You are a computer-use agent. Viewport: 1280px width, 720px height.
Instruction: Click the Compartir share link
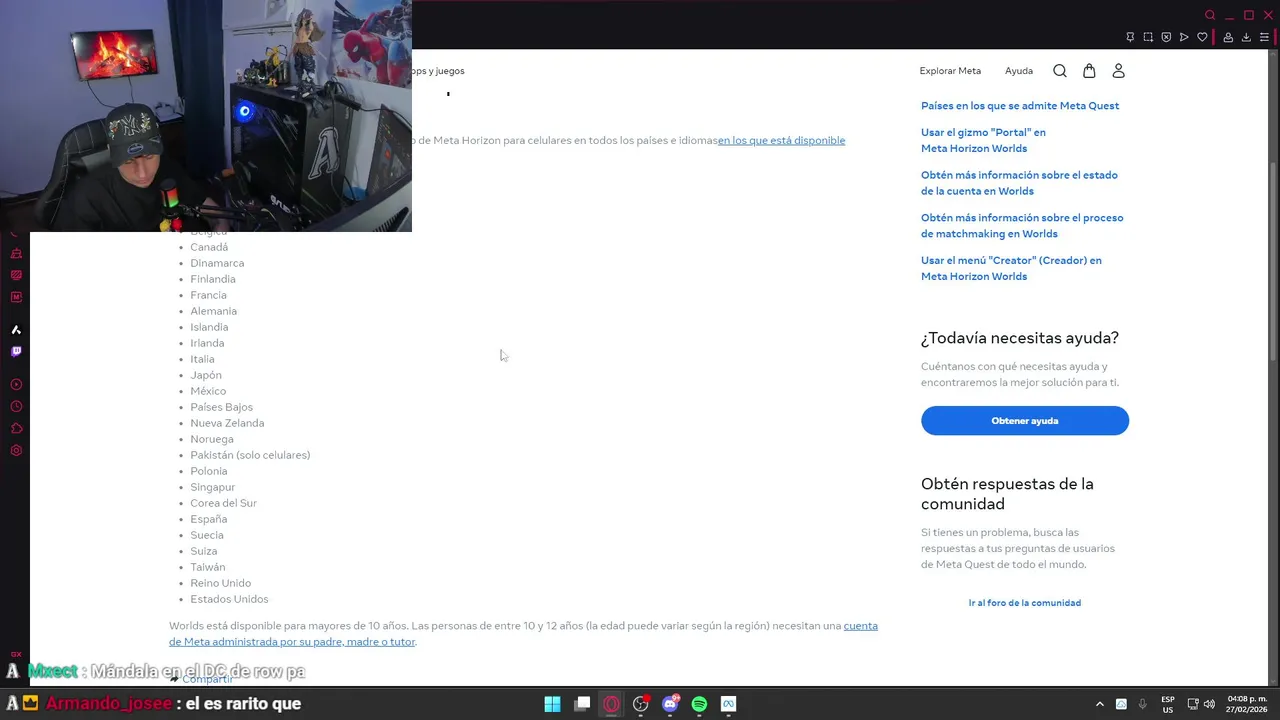[200, 679]
